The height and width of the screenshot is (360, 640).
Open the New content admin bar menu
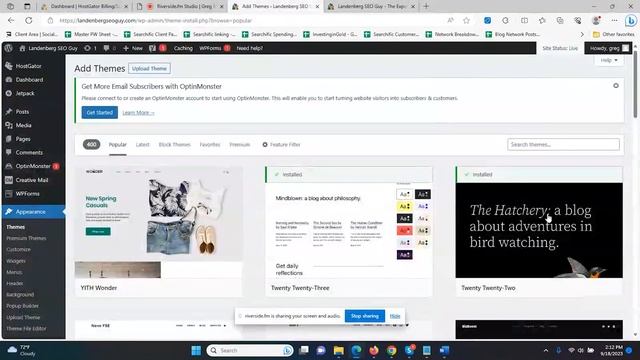(133, 48)
